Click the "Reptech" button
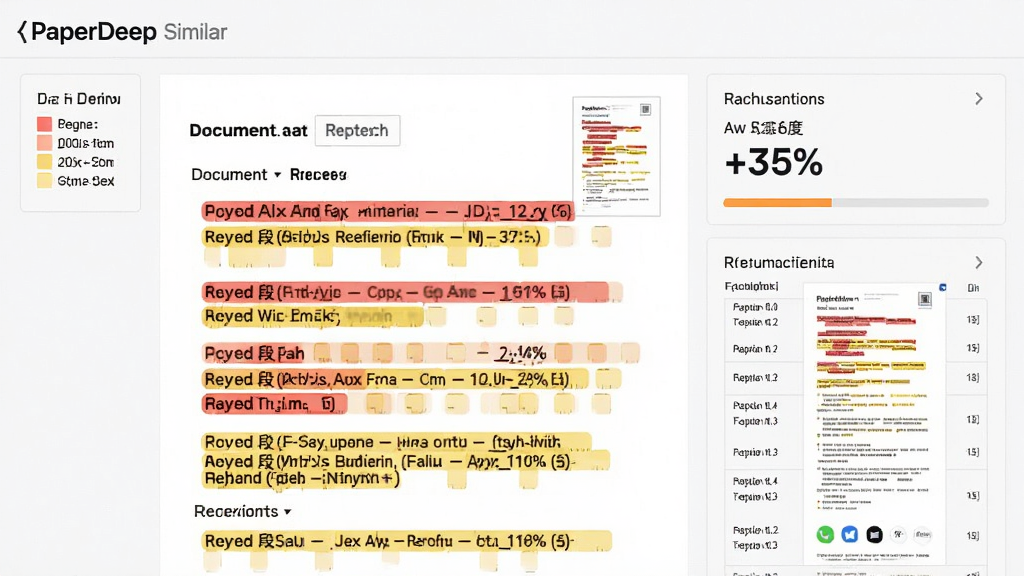The height and width of the screenshot is (576, 1024). point(357,131)
